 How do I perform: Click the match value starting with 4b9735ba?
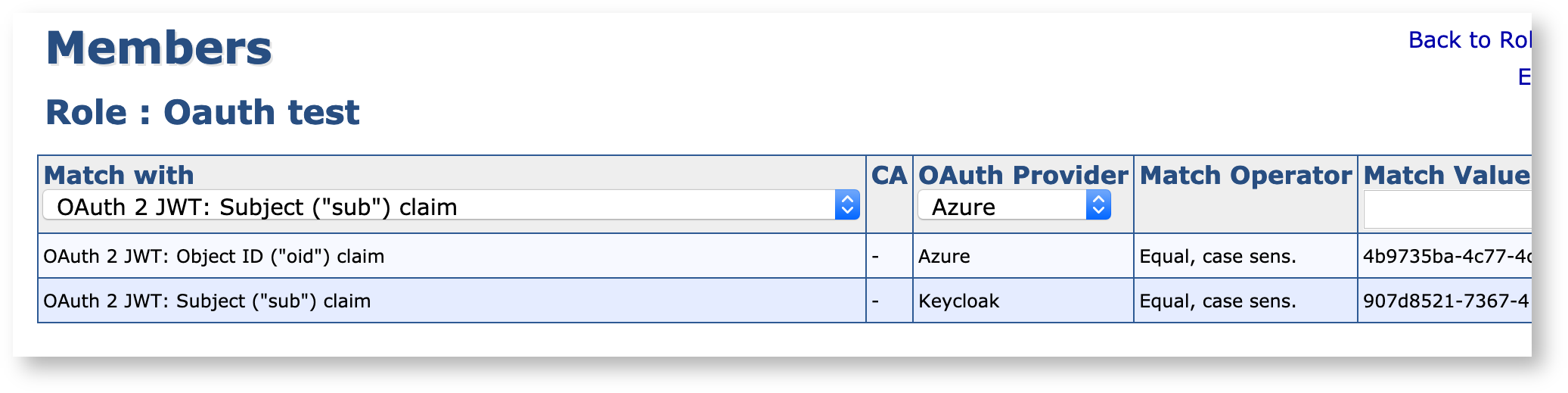pyautogui.click(x=1446, y=257)
